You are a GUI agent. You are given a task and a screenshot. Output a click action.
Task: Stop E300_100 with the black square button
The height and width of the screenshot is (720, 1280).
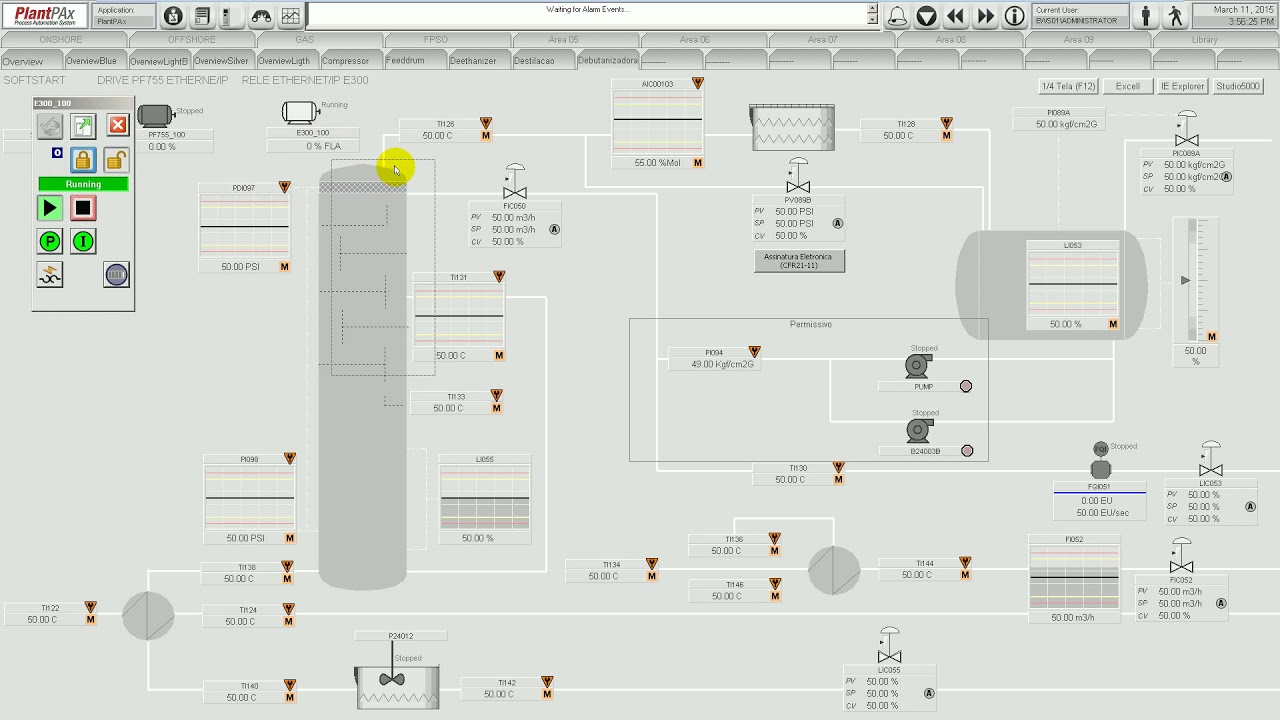point(83,208)
